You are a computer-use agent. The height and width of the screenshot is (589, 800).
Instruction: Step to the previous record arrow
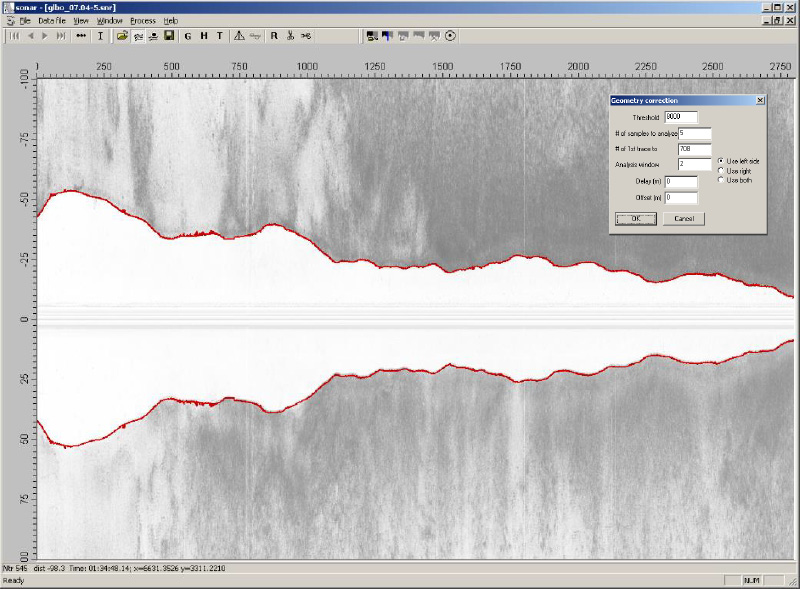31,36
